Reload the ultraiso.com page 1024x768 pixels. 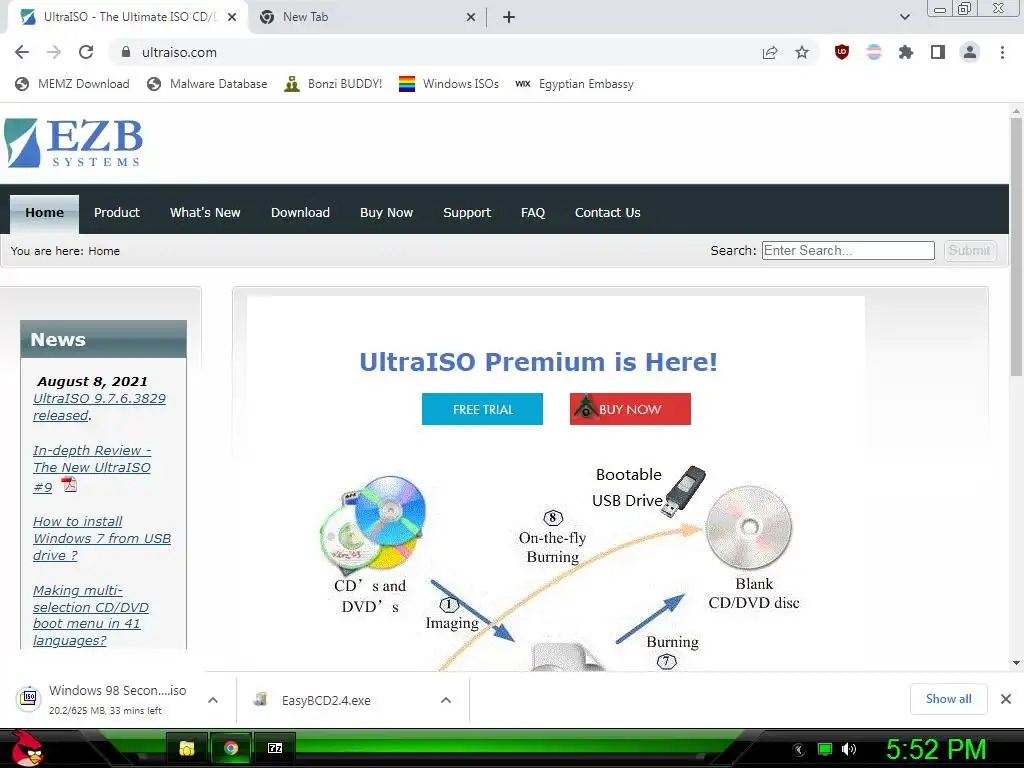pos(86,52)
